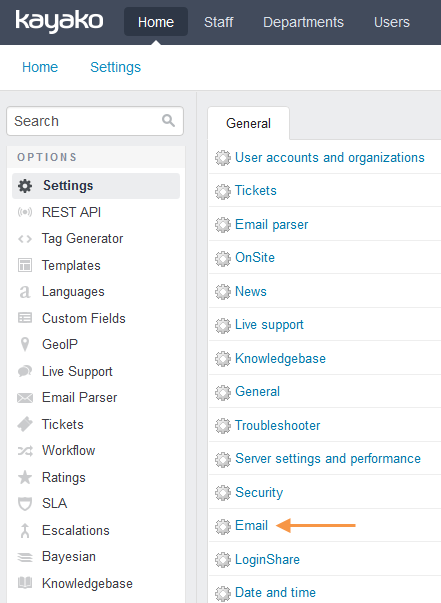441x603 pixels.
Task: Open Ratings using the star icon
Action: [x=25, y=477]
